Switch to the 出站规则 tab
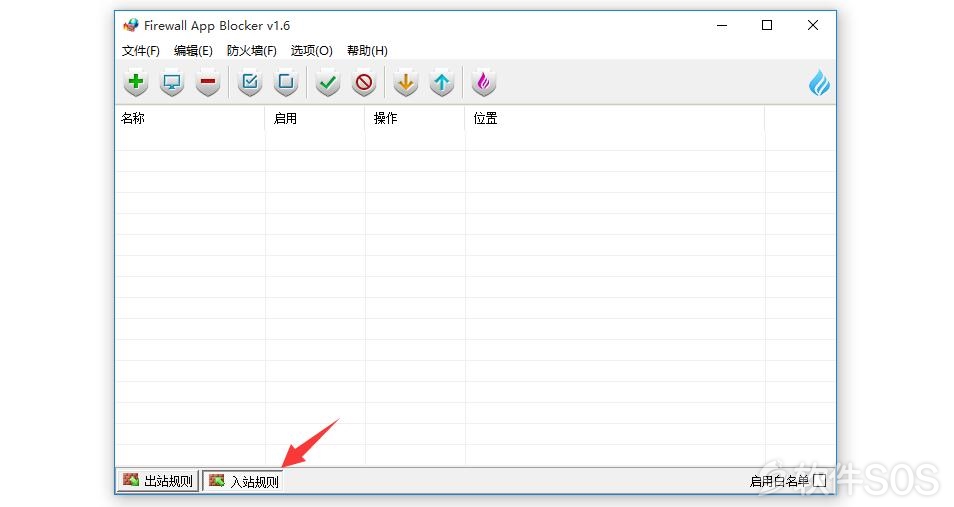 click(158, 481)
